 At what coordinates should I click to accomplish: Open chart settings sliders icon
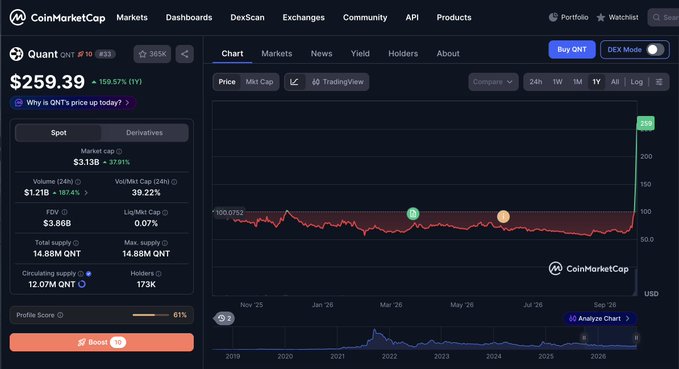659,82
